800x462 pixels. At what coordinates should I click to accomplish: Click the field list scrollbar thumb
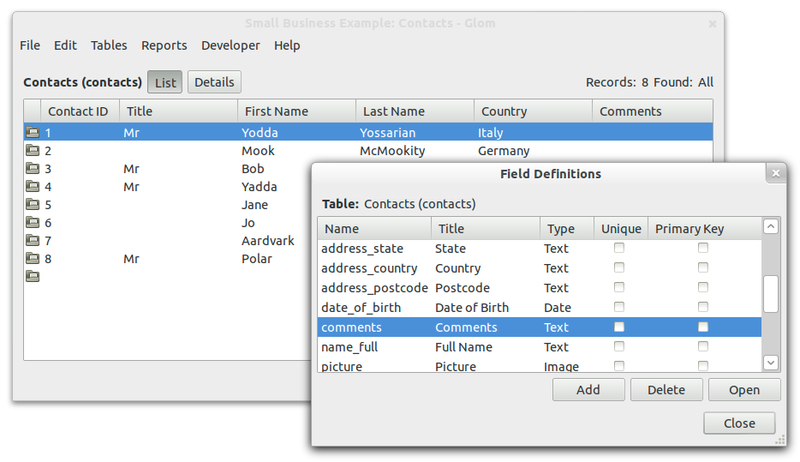coord(770,294)
